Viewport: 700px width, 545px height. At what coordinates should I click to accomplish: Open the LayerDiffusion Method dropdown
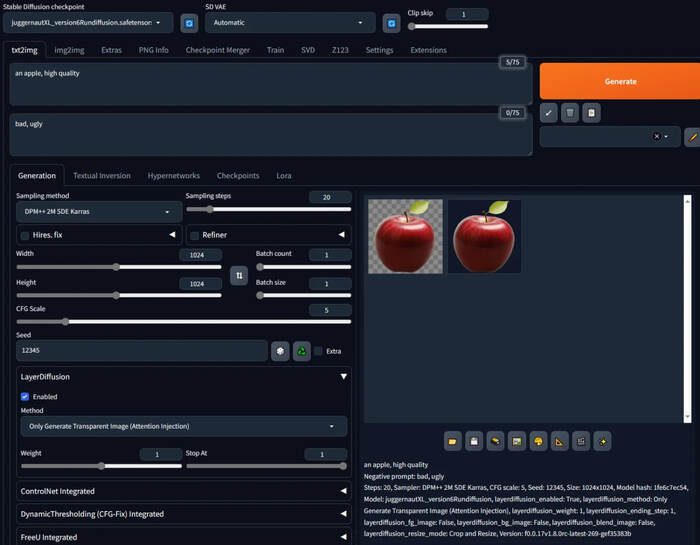(183, 426)
